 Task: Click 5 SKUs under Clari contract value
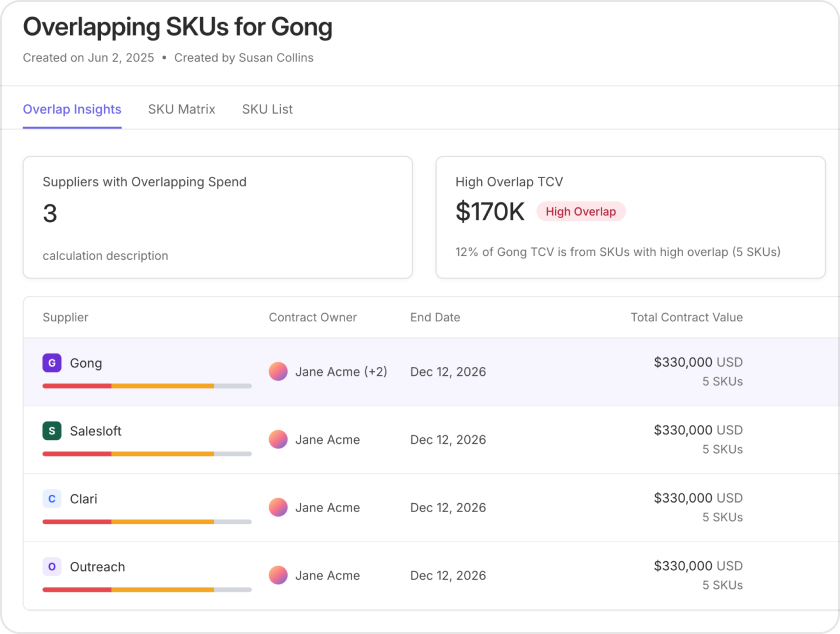pos(723,517)
